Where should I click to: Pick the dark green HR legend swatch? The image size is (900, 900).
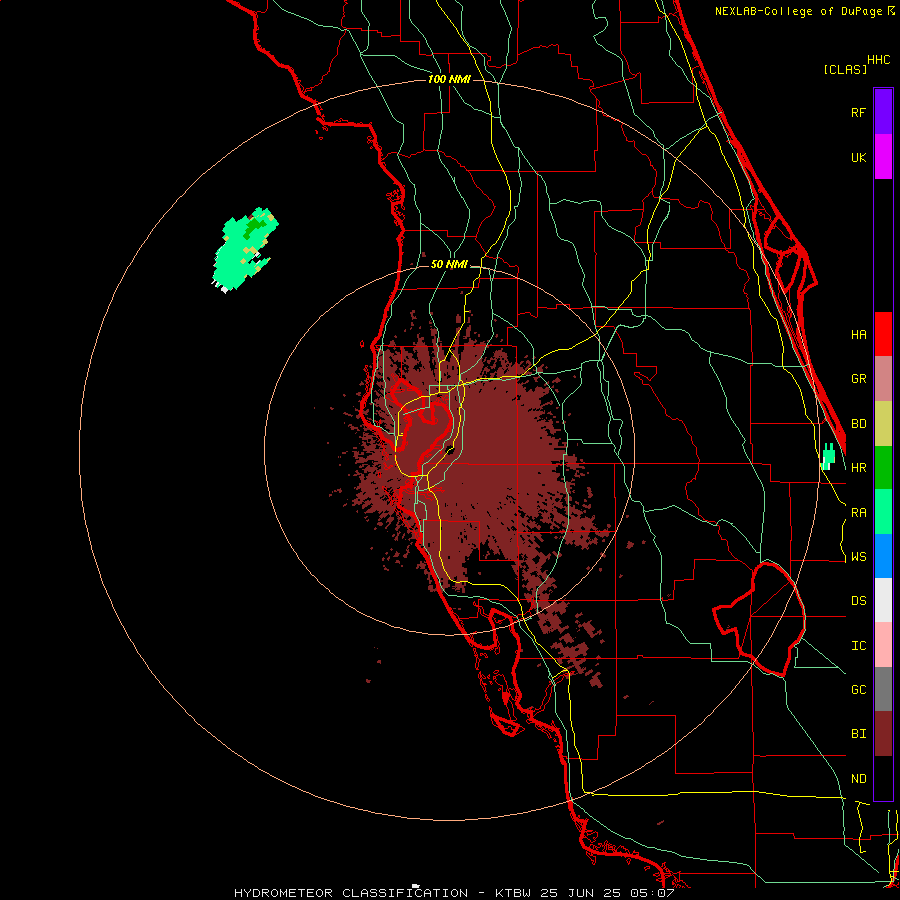[x=883, y=468]
